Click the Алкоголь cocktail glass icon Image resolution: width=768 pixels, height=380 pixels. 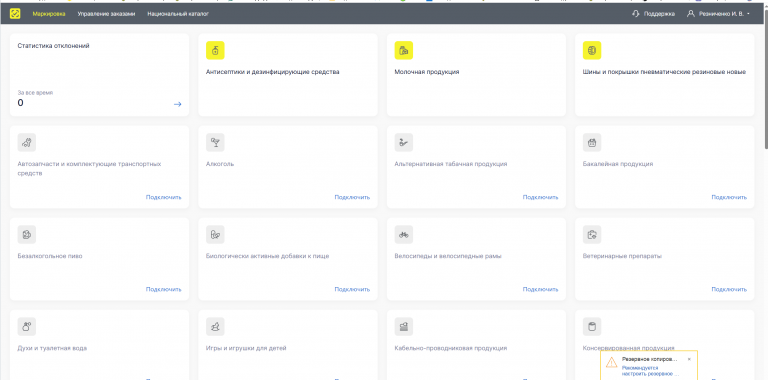click(215, 142)
